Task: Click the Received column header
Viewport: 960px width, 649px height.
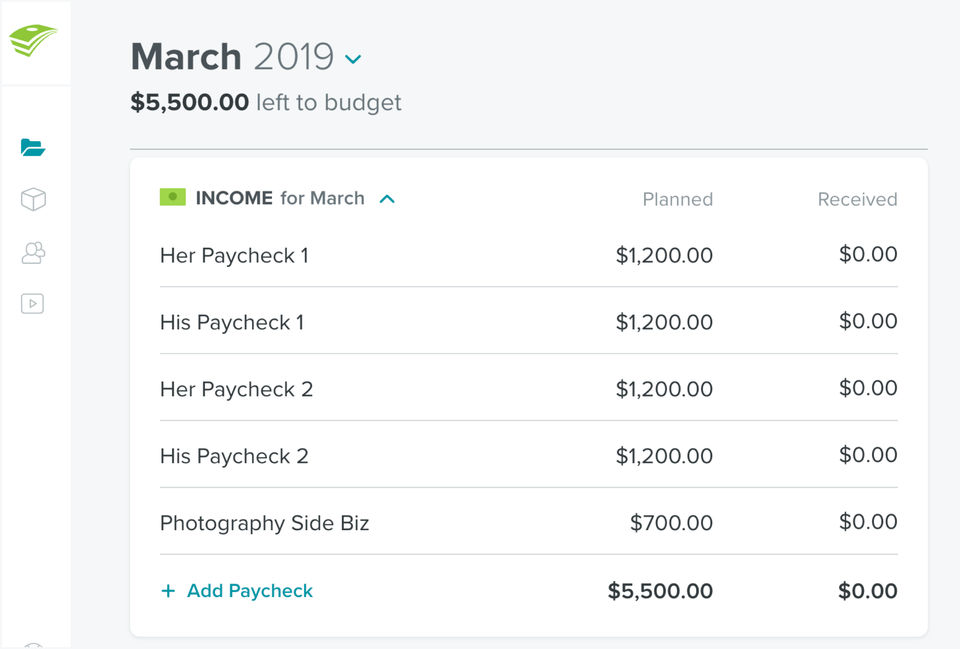Action: click(857, 199)
